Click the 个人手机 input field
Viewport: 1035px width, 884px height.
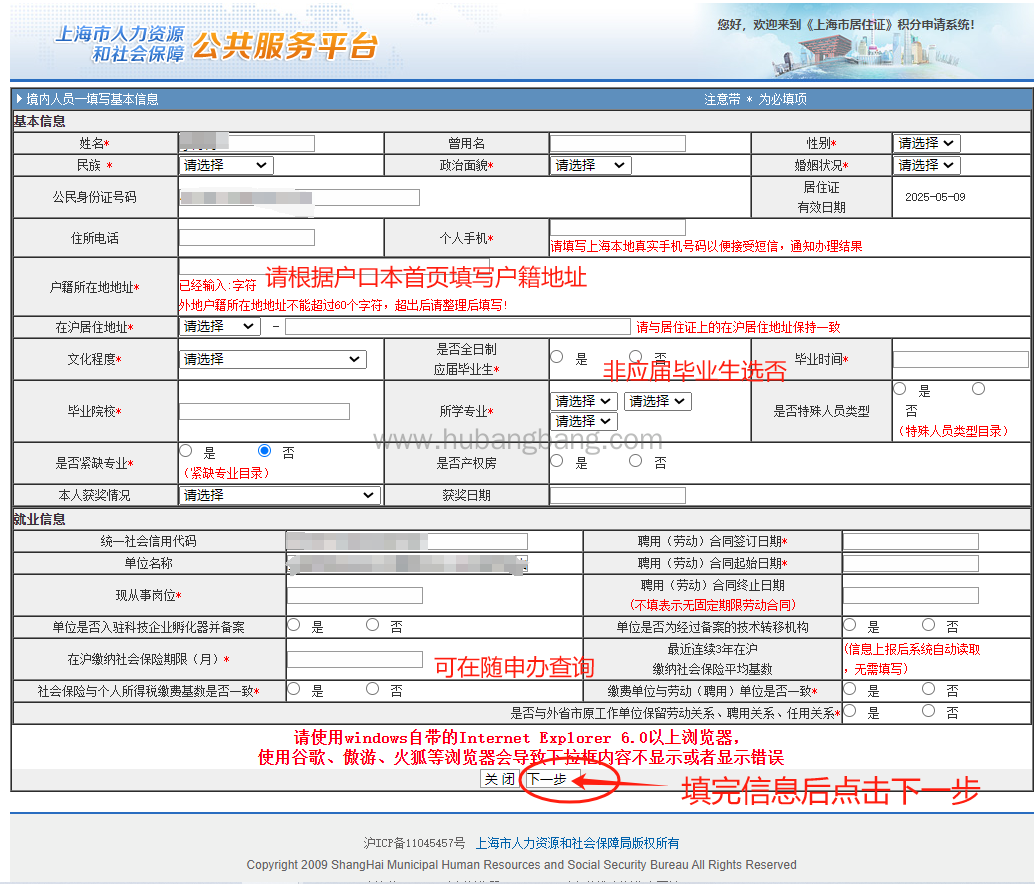(x=617, y=228)
